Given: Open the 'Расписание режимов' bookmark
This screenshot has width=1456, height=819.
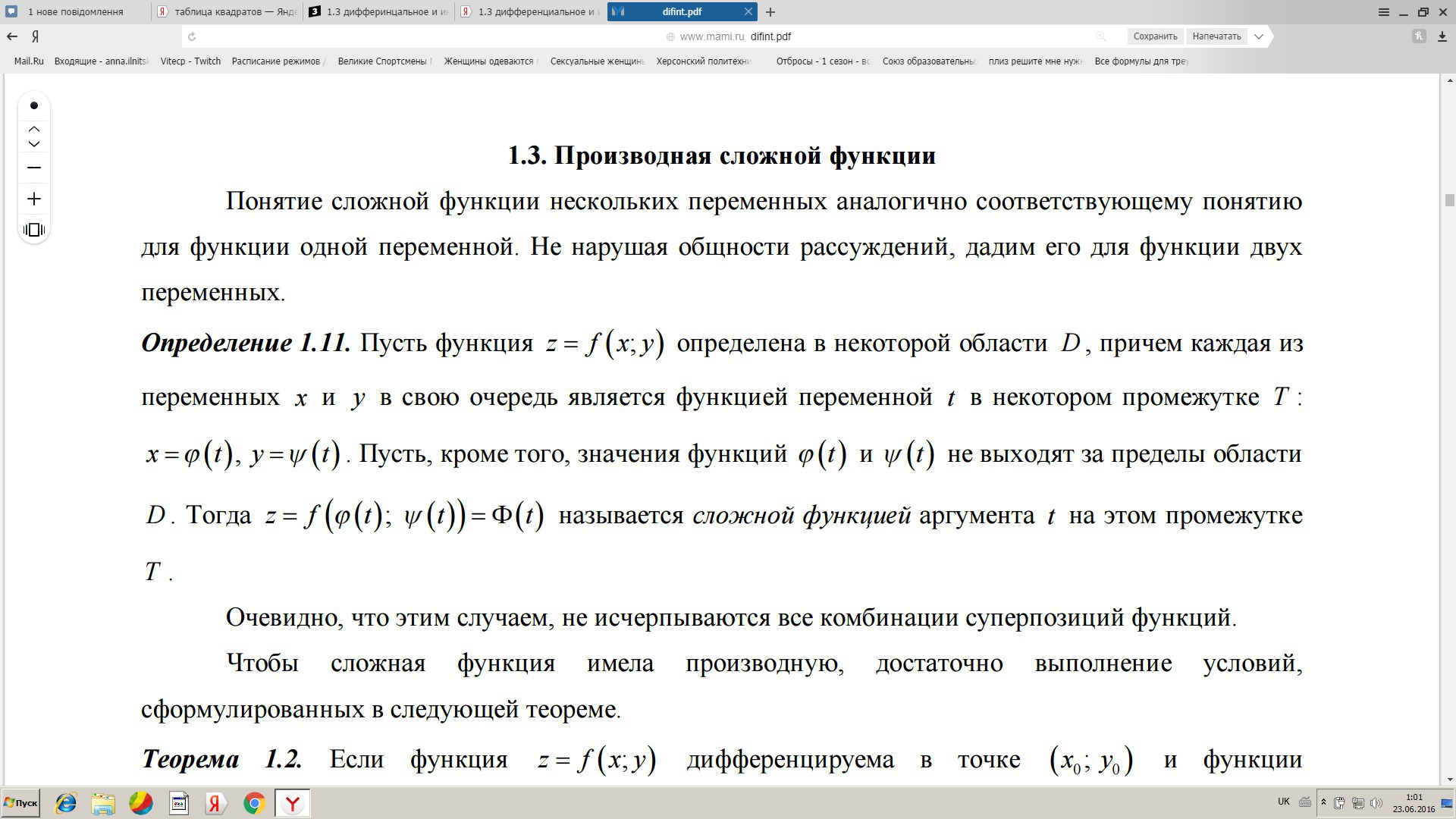Looking at the screenshot, I should pyautogui.click(x=278, y=61).
